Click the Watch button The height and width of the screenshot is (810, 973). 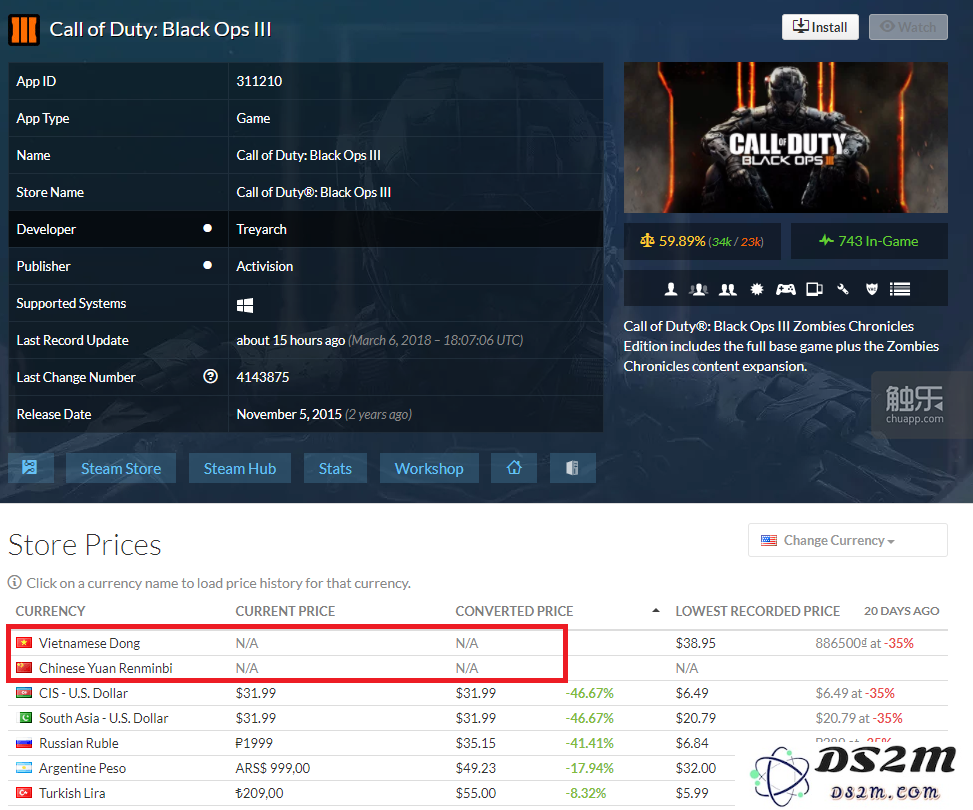908,27
